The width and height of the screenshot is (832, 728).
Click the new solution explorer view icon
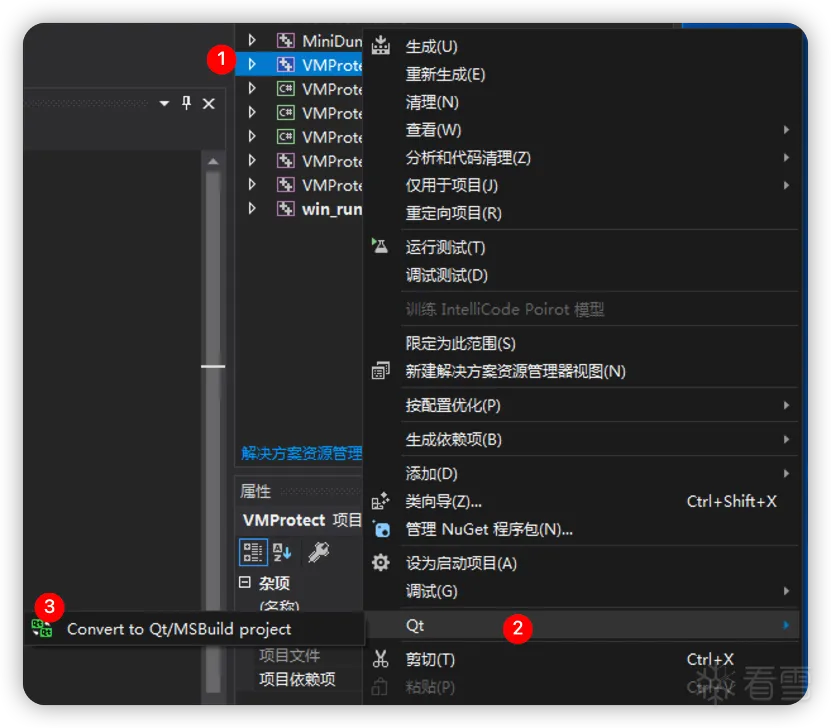[x=380, y=370]
